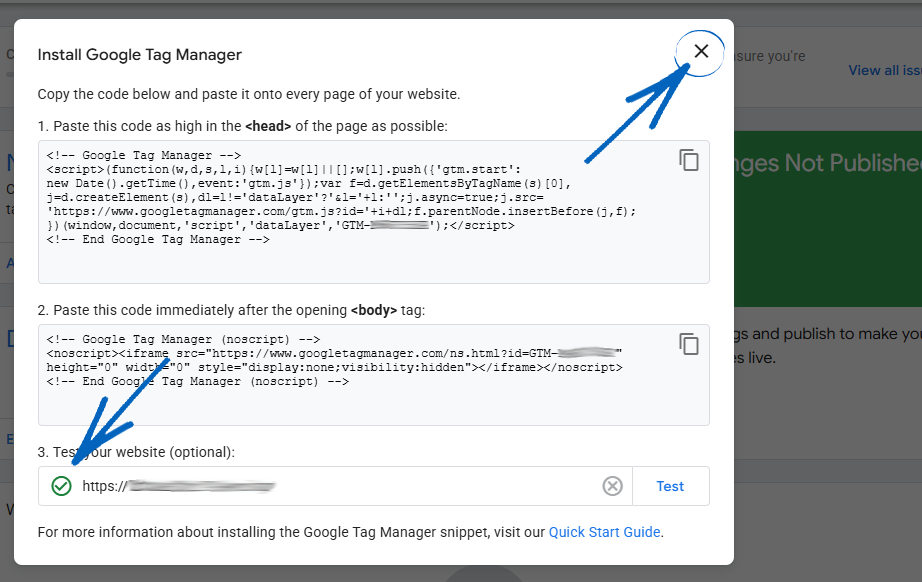Image resolution: width=922 pixels, height=582 pixels.
Task: Open the Quick Start Guide link
Action: click(604, 532)
